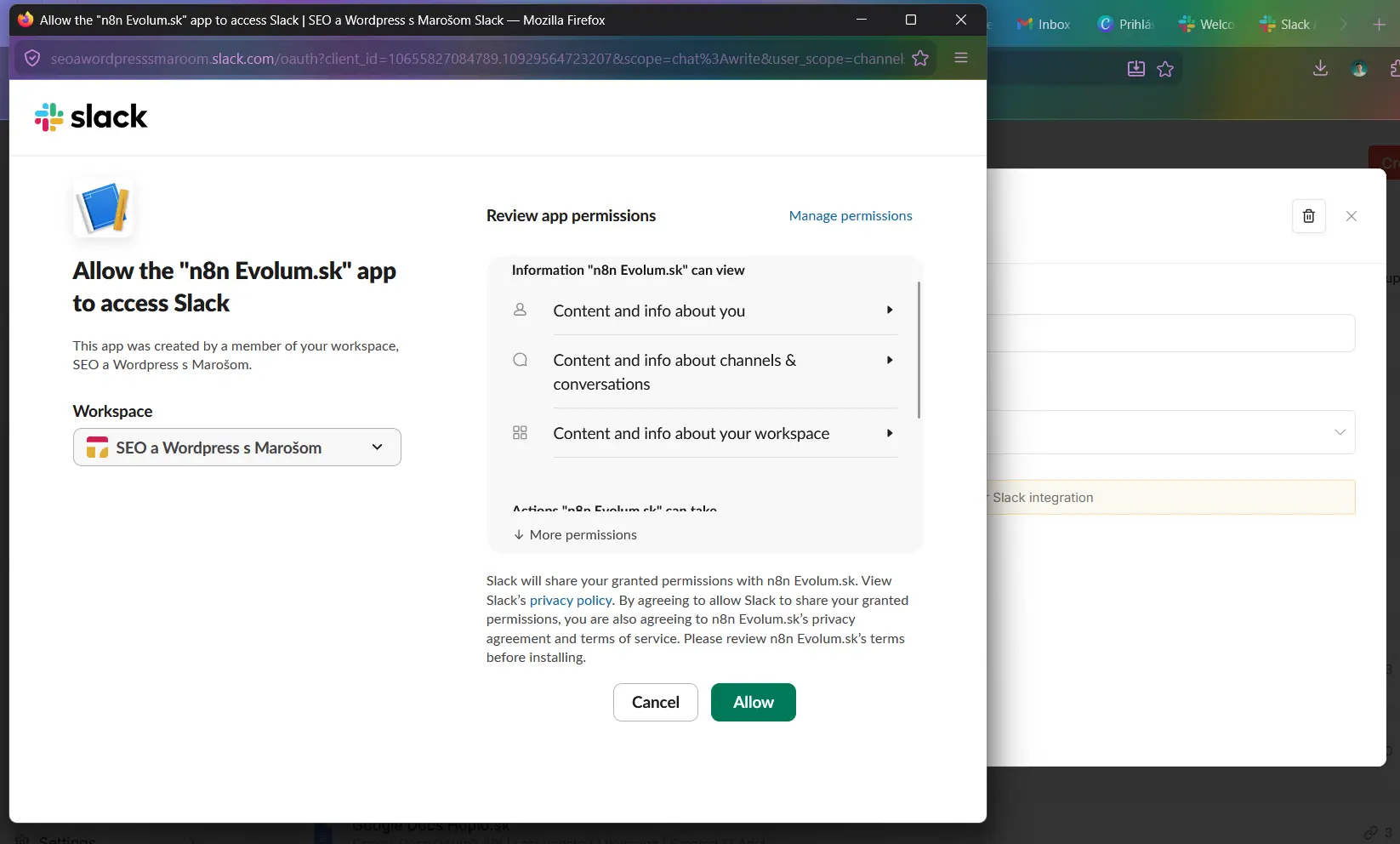Click the trash icon in the right panel
Viewport: 1400px width, 844px height.
click(x=1308, y=216)
